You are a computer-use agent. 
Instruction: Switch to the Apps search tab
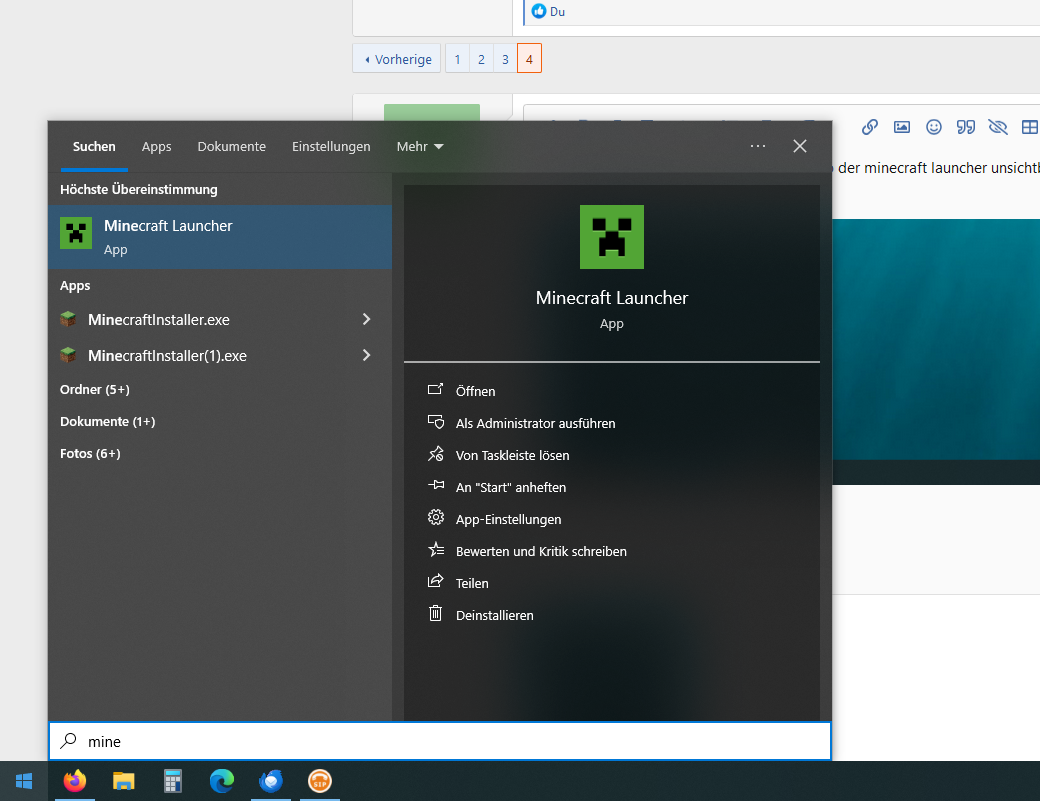coord(157,147)
